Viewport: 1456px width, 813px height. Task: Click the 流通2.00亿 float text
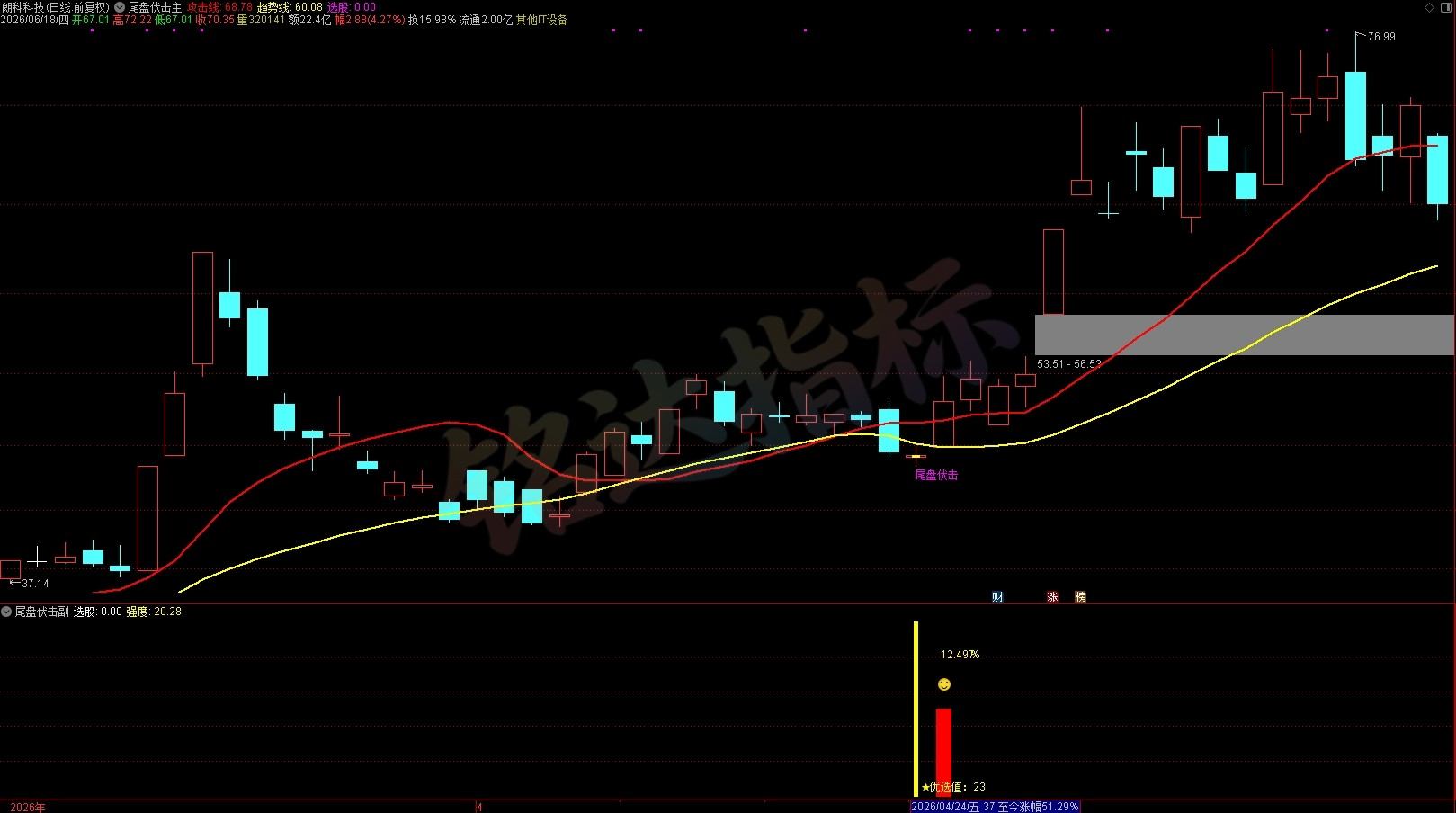[x=486, y=20]
